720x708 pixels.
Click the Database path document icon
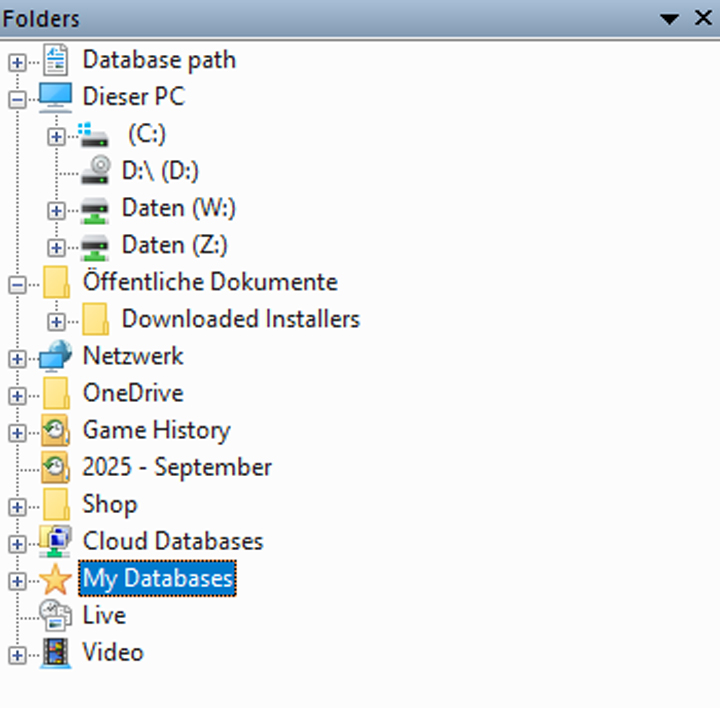coord(56,60)
